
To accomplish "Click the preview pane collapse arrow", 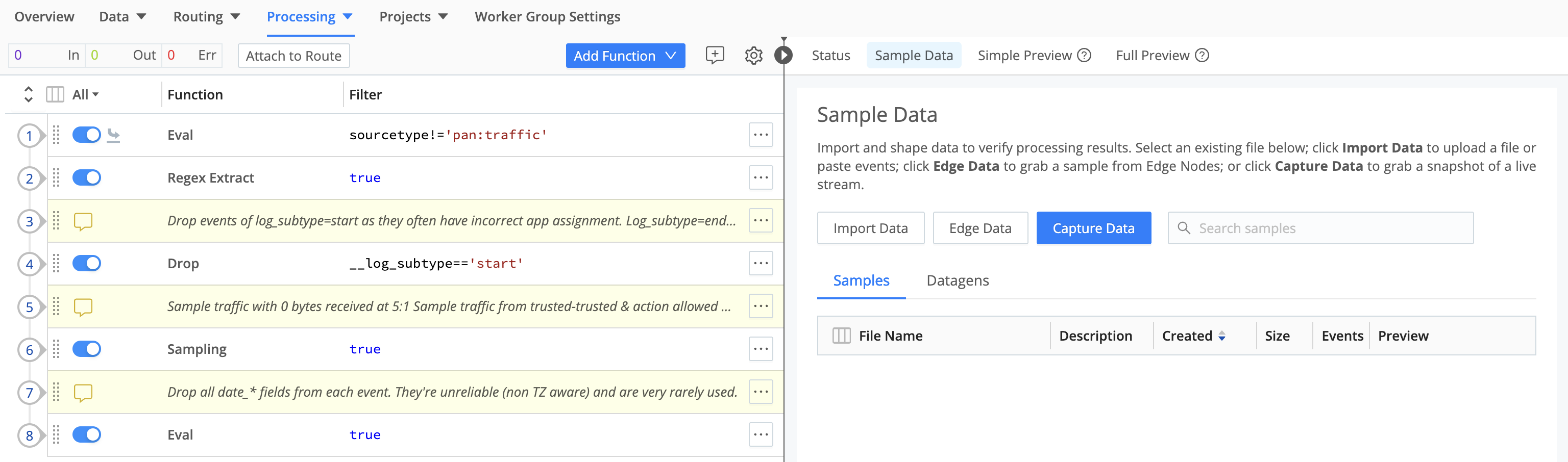I will coord(783,55).
